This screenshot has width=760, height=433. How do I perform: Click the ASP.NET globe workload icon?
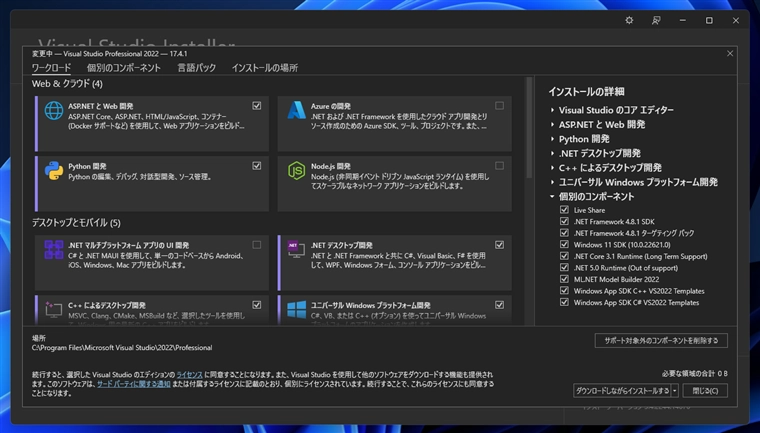[x=54, y=111]
